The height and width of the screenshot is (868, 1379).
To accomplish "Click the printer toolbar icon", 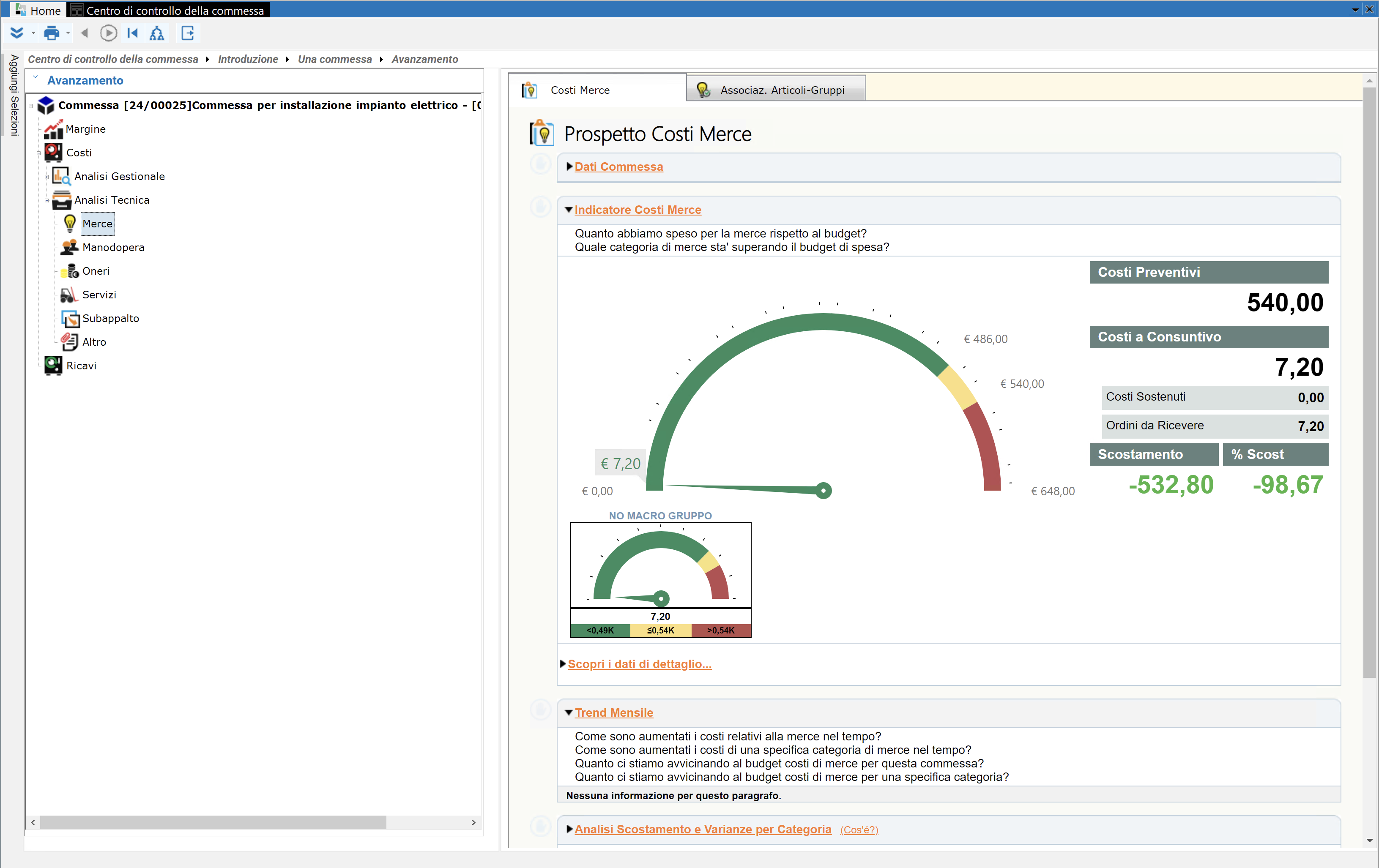I will [52, 33].
